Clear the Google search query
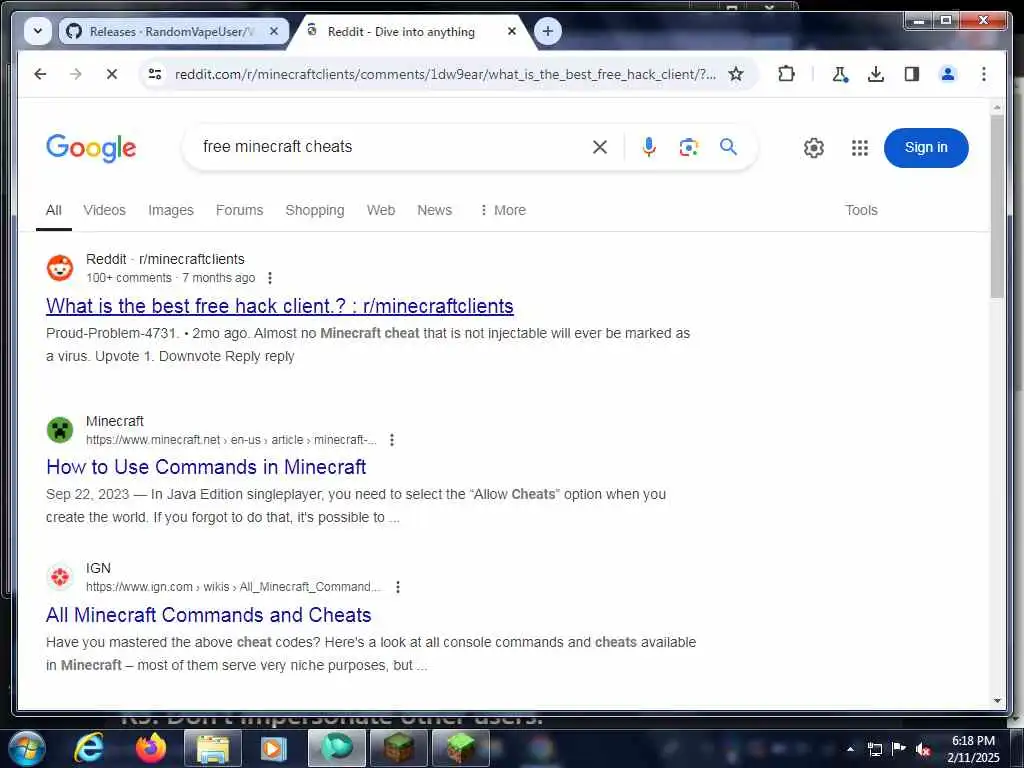1024x768 pixels. point(600,148)
